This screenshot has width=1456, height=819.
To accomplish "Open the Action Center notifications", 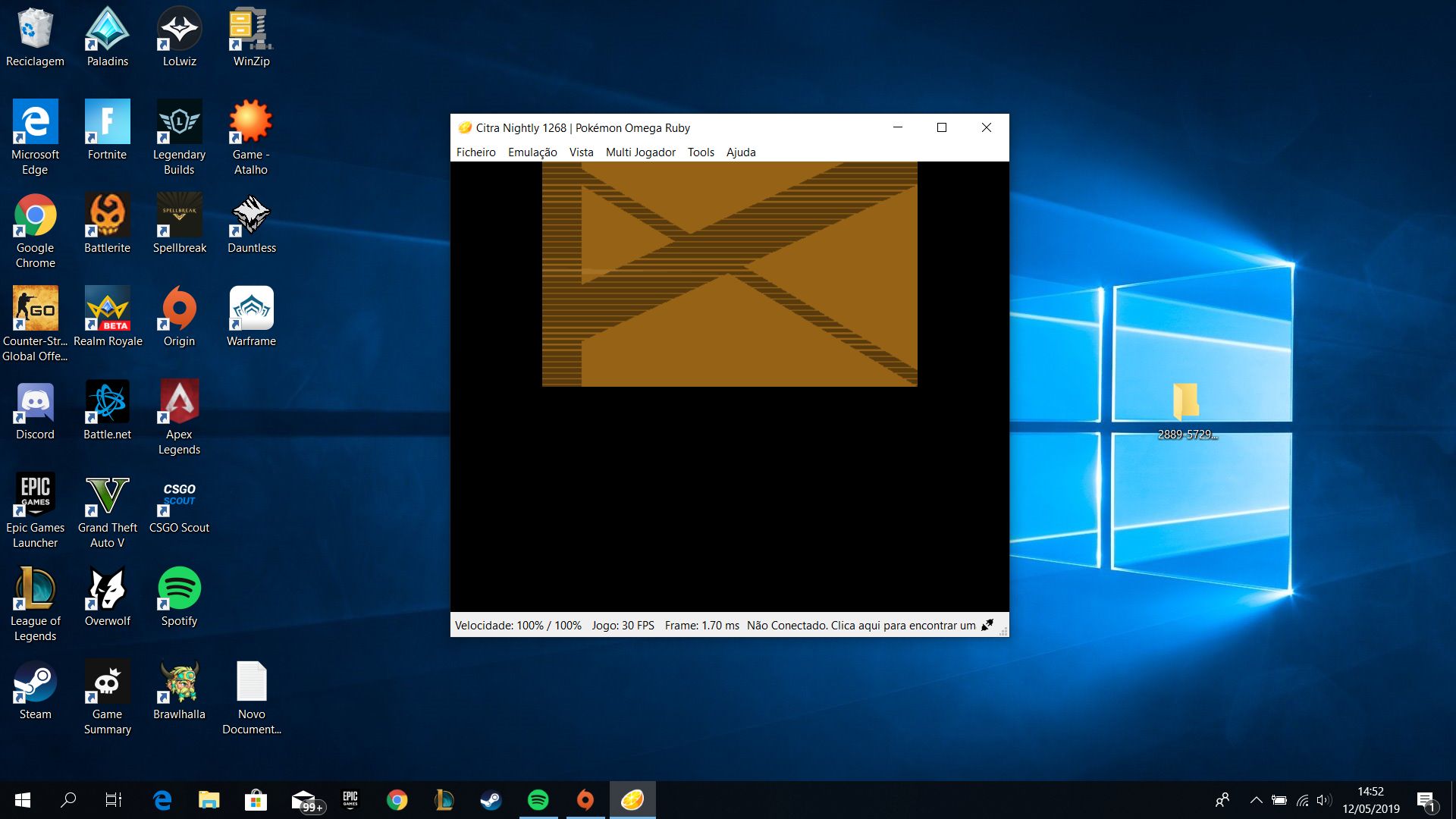I will coord(1426,800).
